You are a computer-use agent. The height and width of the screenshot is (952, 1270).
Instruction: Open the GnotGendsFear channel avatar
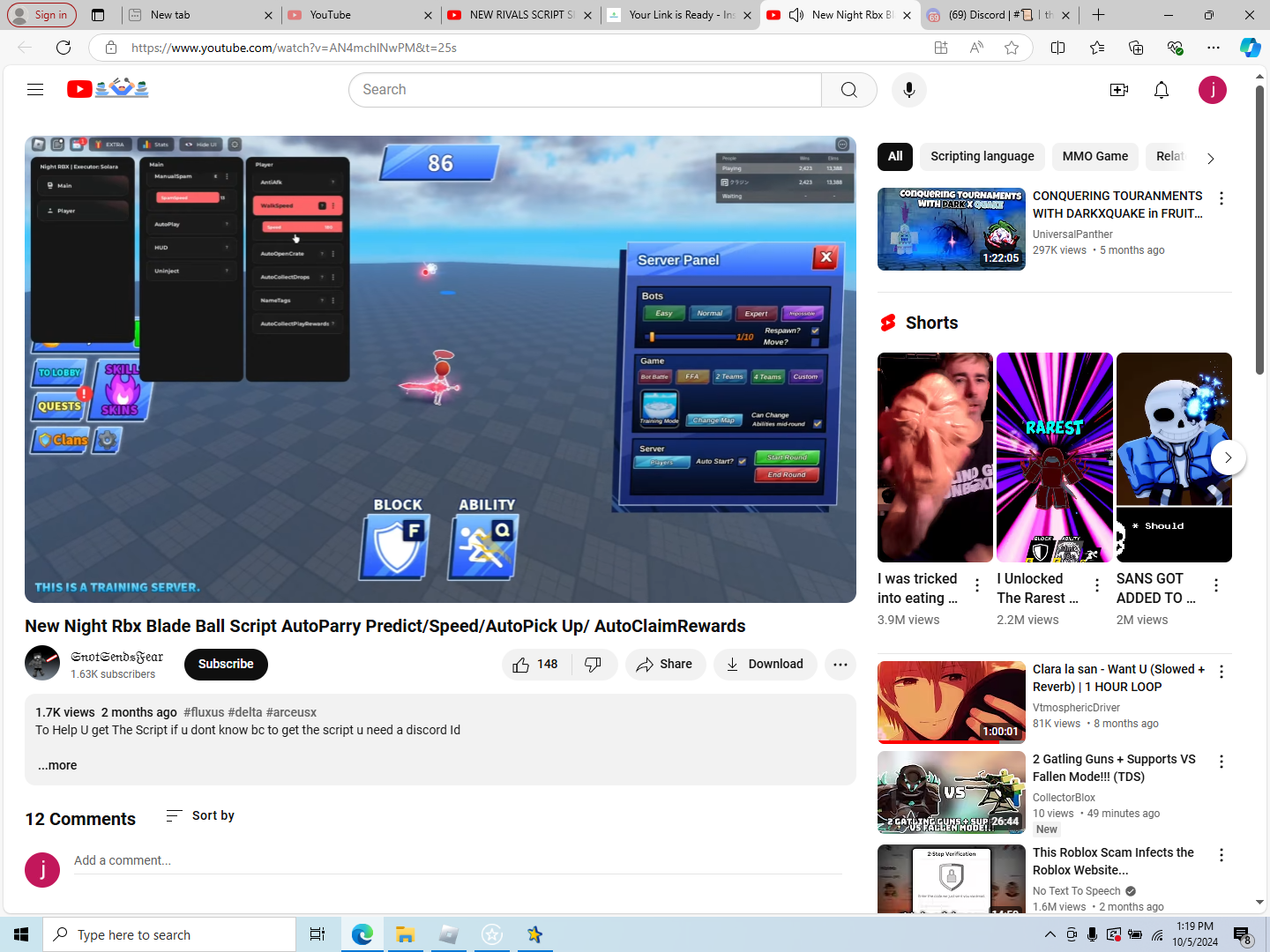[42, 663]
